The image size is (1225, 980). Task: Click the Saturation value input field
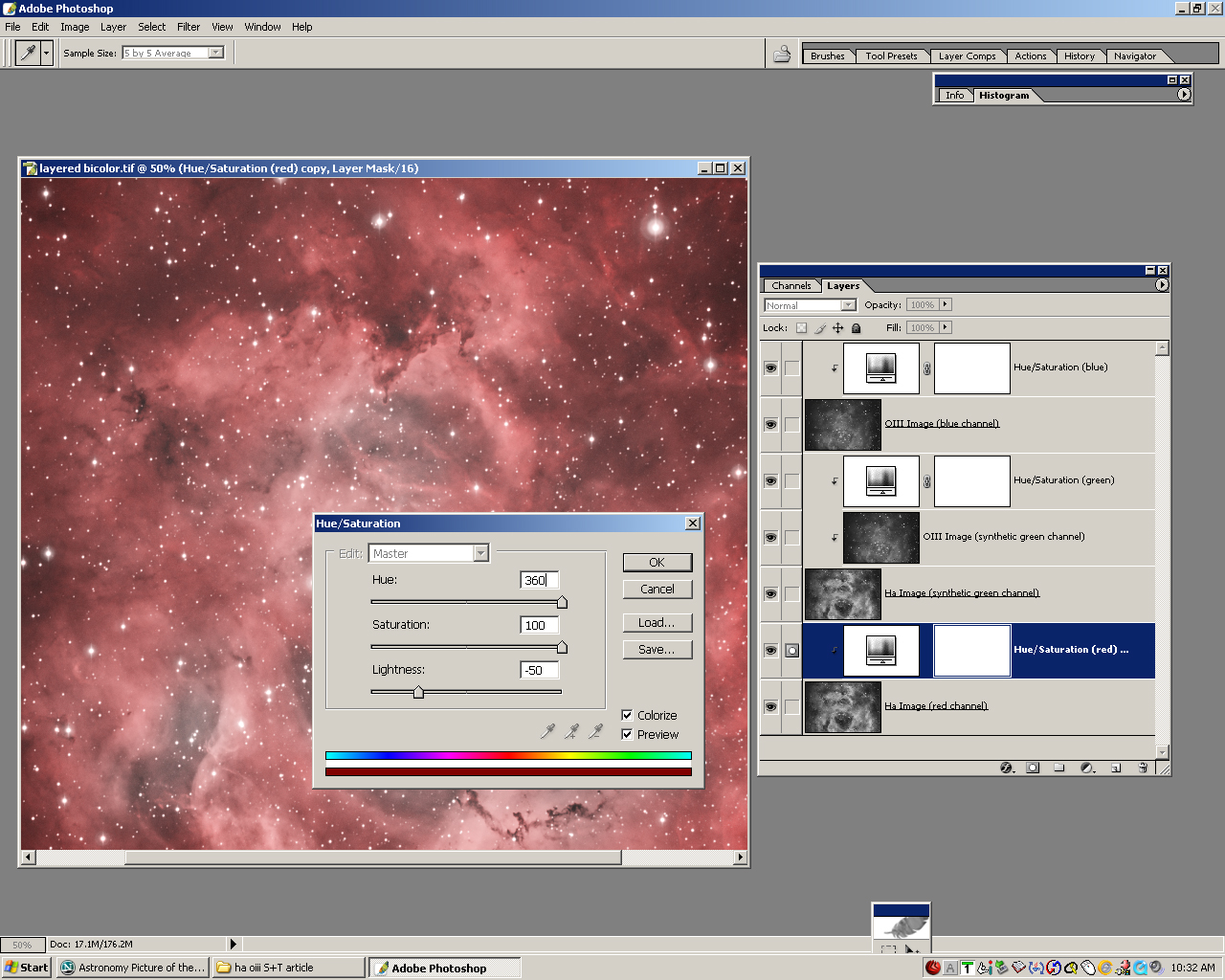pos(539,625)
